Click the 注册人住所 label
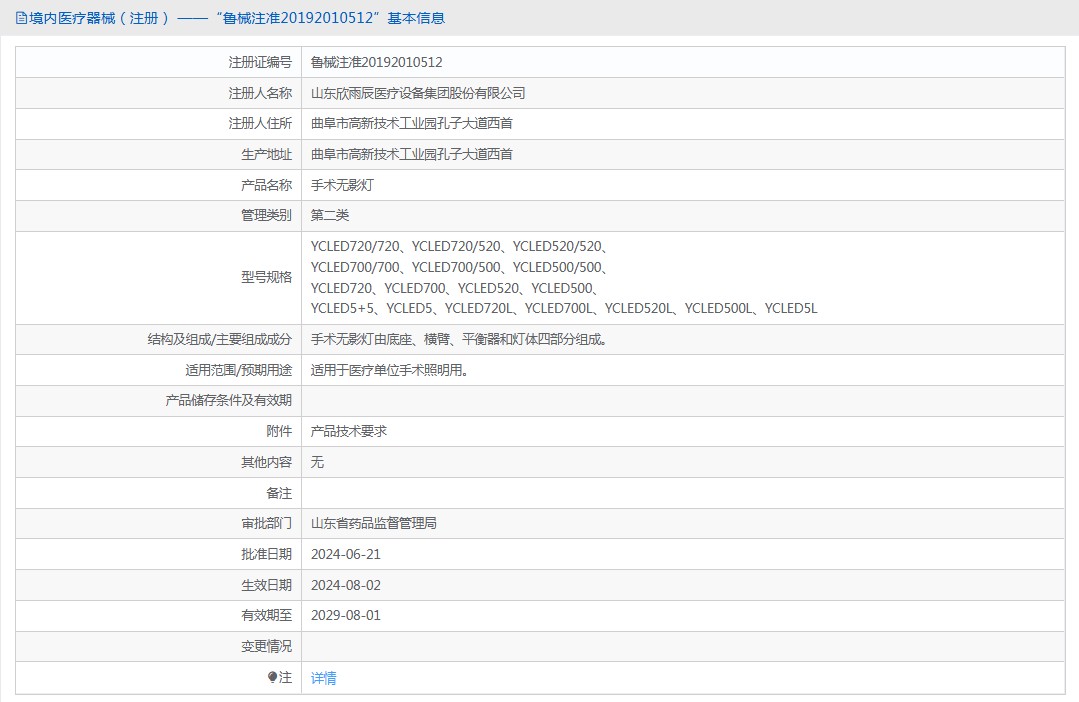 [260, 123]
